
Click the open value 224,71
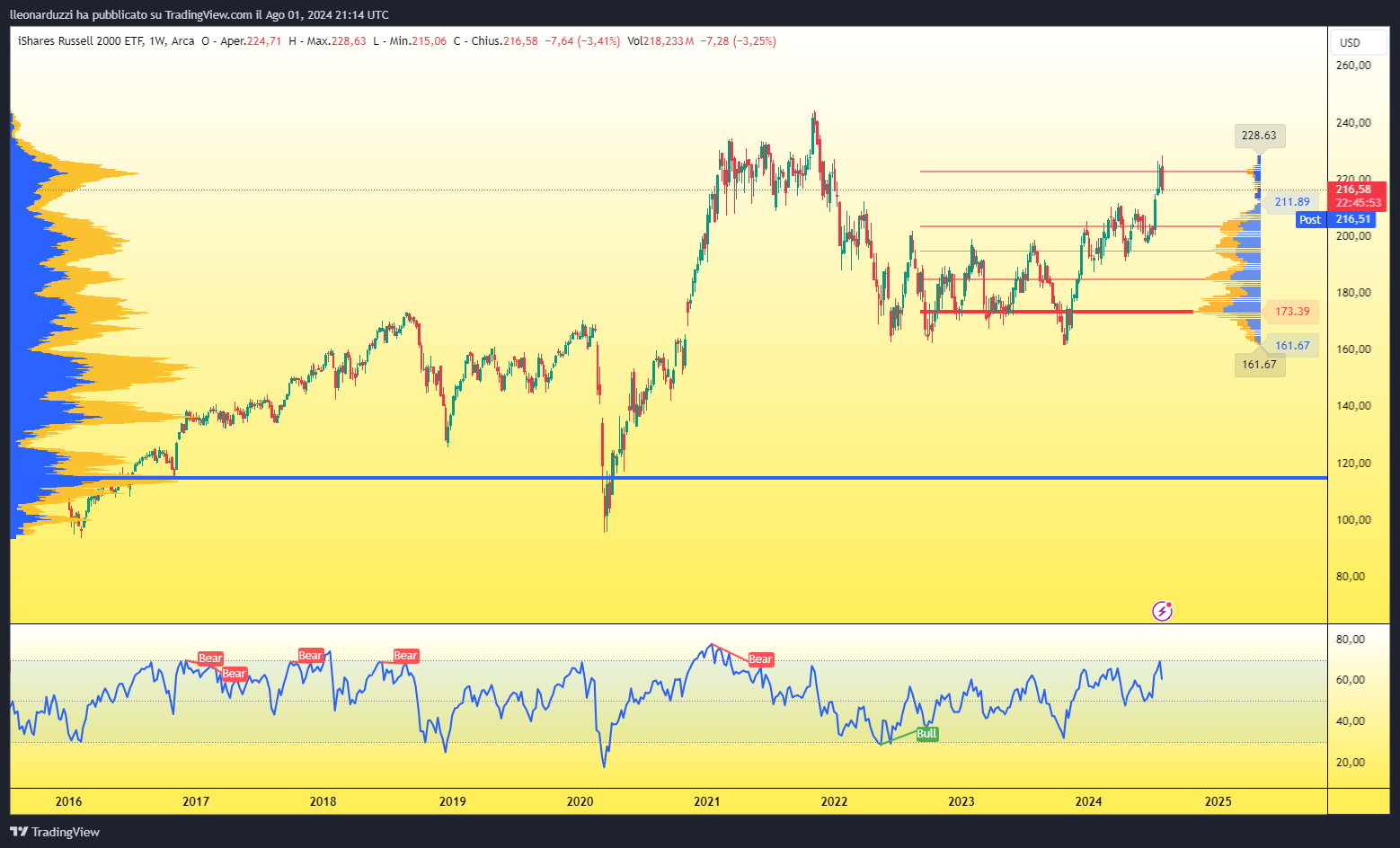pos(264,41)
